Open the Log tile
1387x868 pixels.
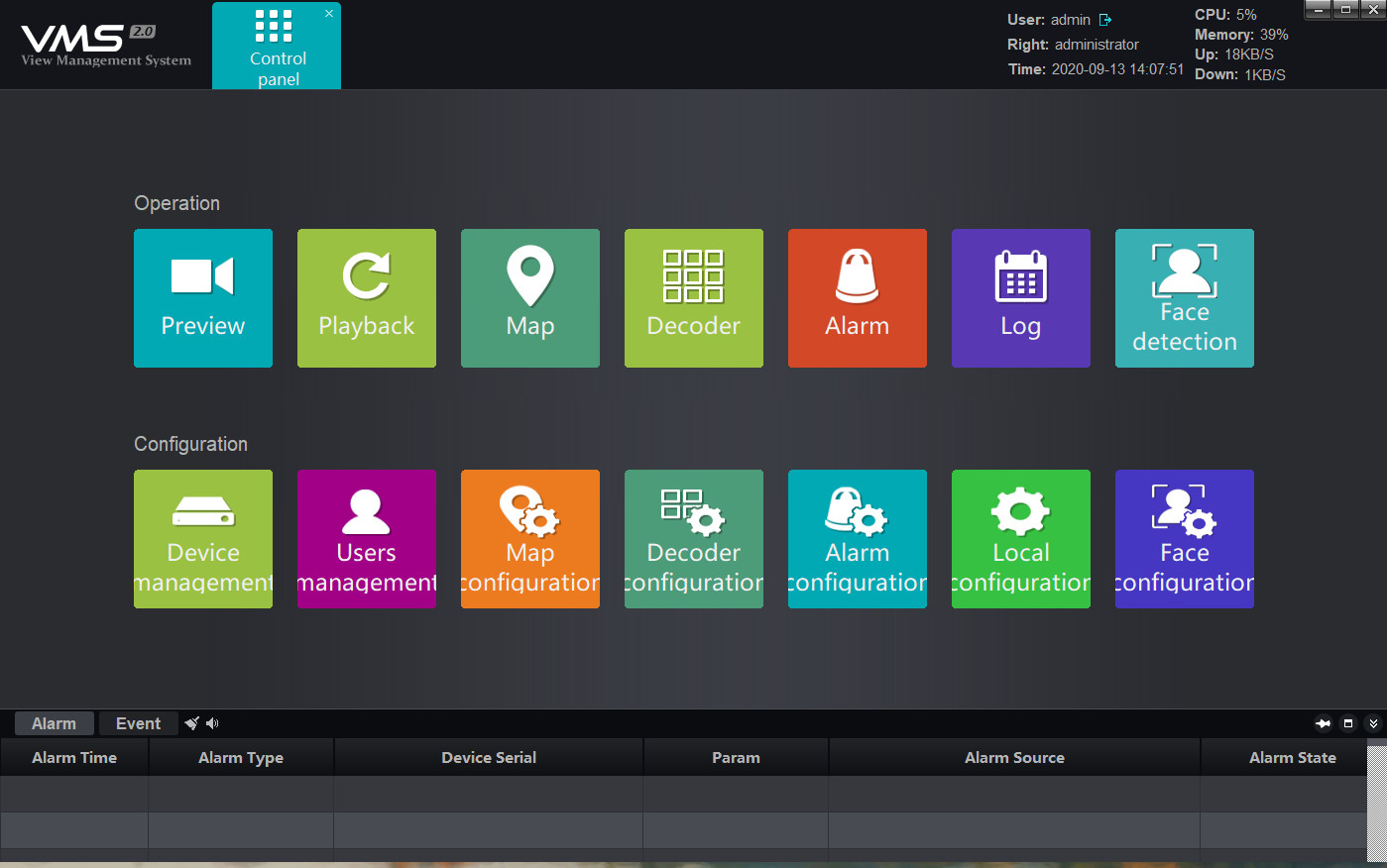click(x=1021, y=298)
